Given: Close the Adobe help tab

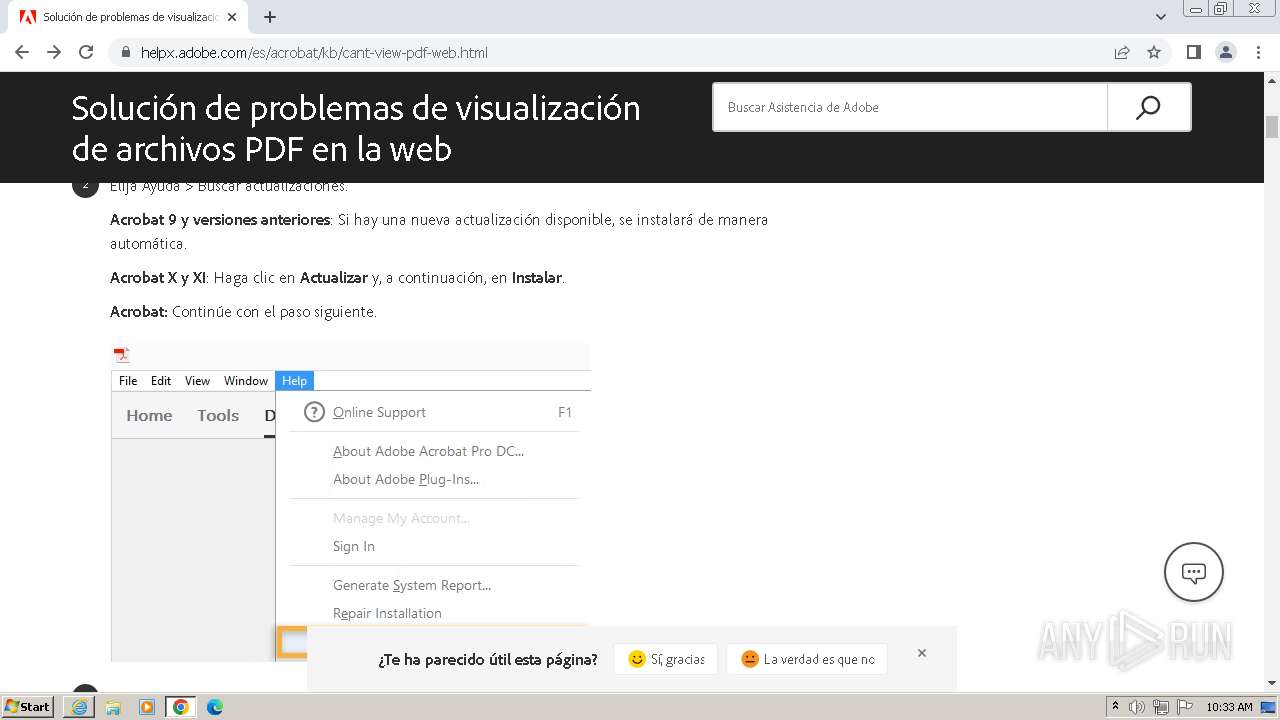Looking at the screenshot, I should tap(232, 17).
